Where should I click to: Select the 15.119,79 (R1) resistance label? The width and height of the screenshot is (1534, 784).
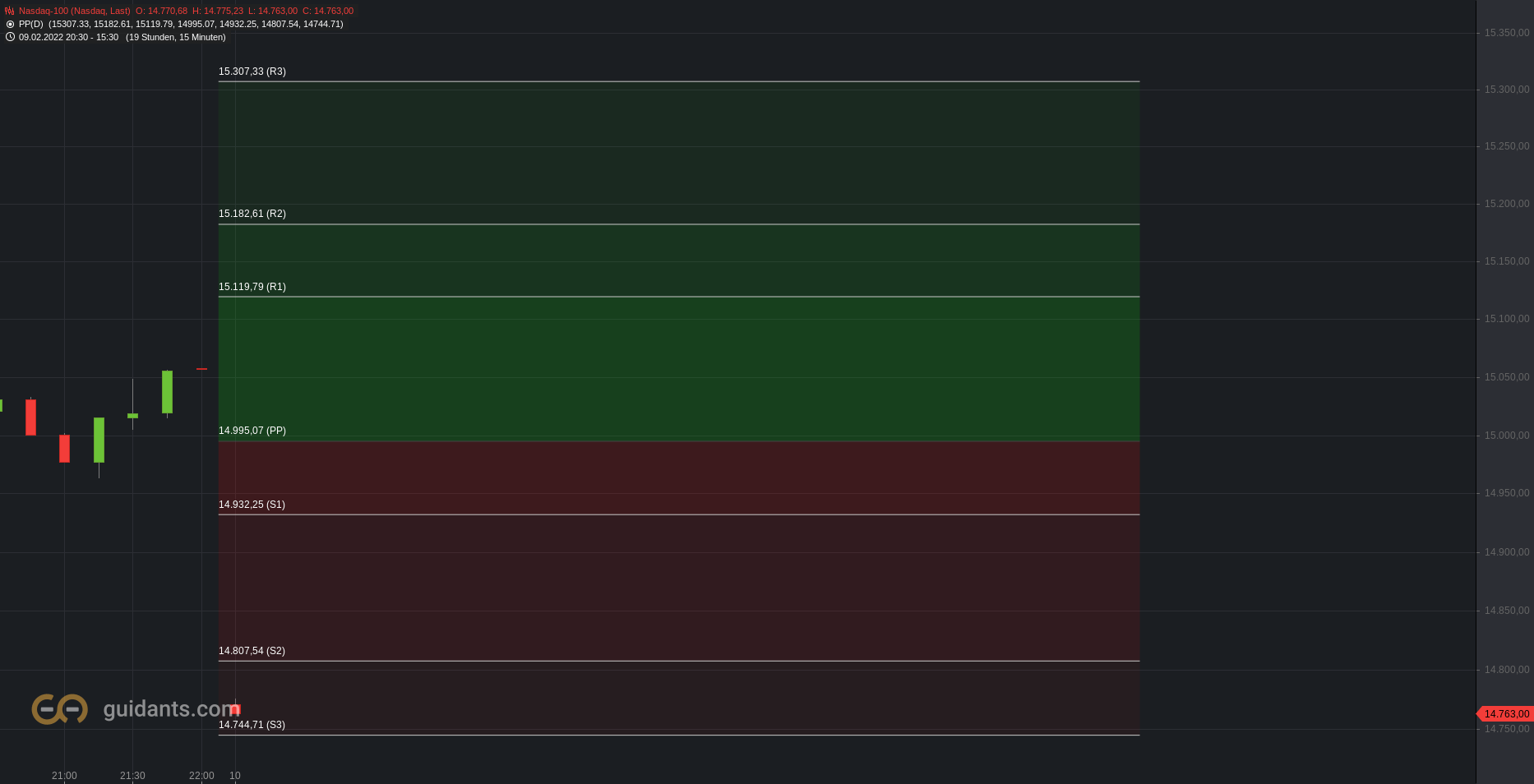coord(252,287)
